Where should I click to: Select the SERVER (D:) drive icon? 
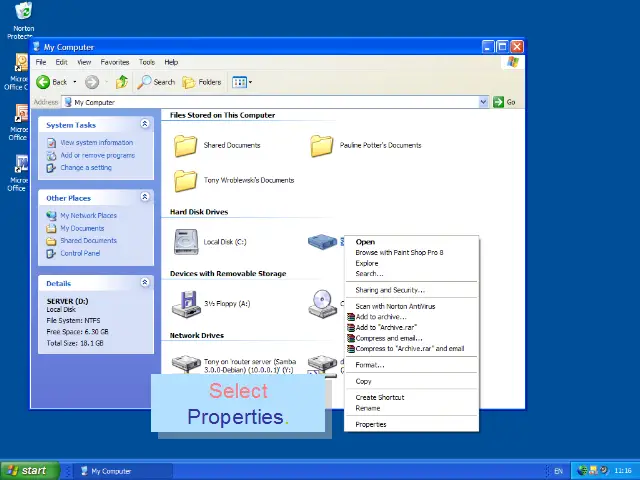[x=322, y=242]
